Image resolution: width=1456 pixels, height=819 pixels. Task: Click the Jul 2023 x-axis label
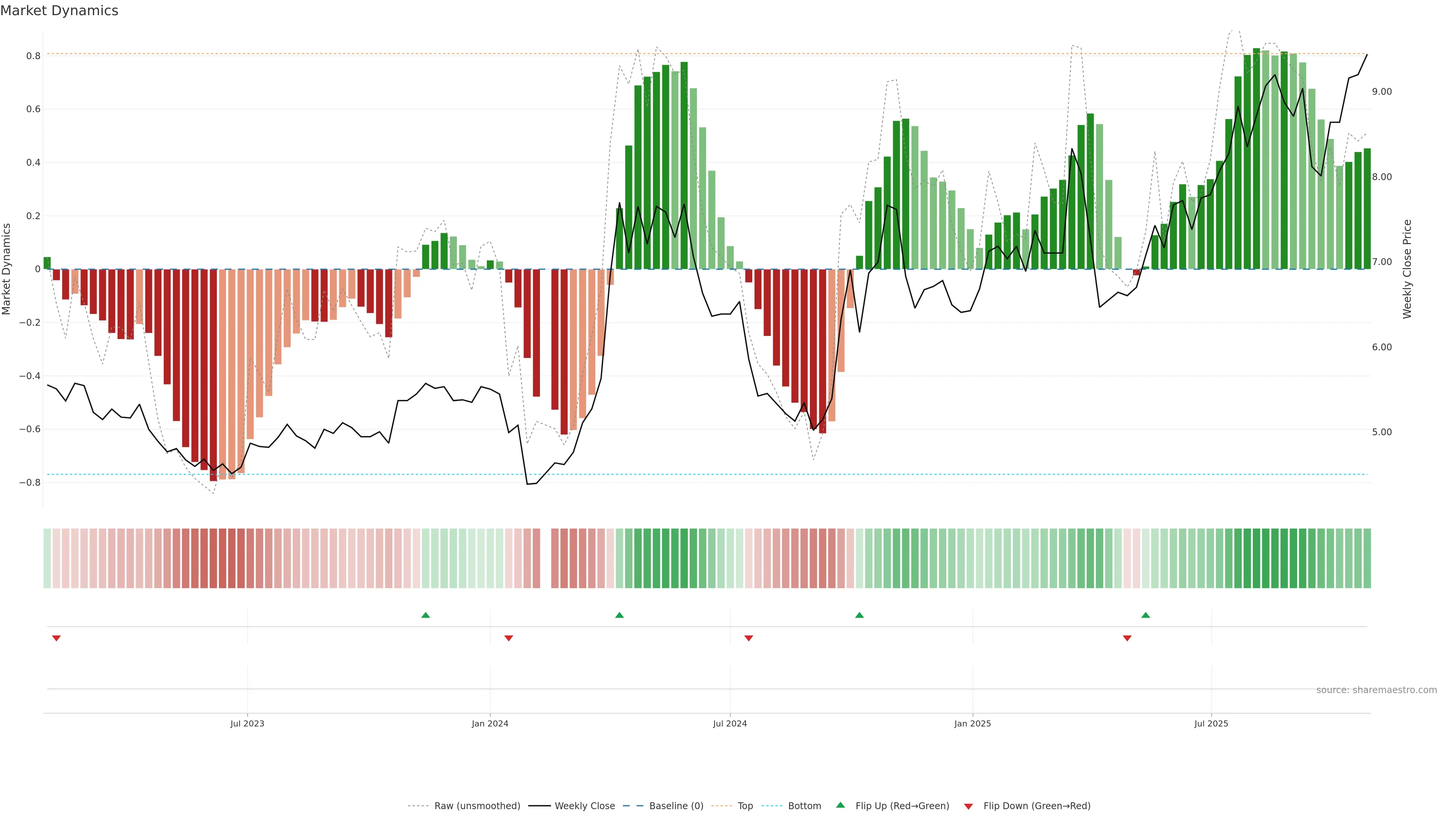pyautogui.click(x=247, y=723)
